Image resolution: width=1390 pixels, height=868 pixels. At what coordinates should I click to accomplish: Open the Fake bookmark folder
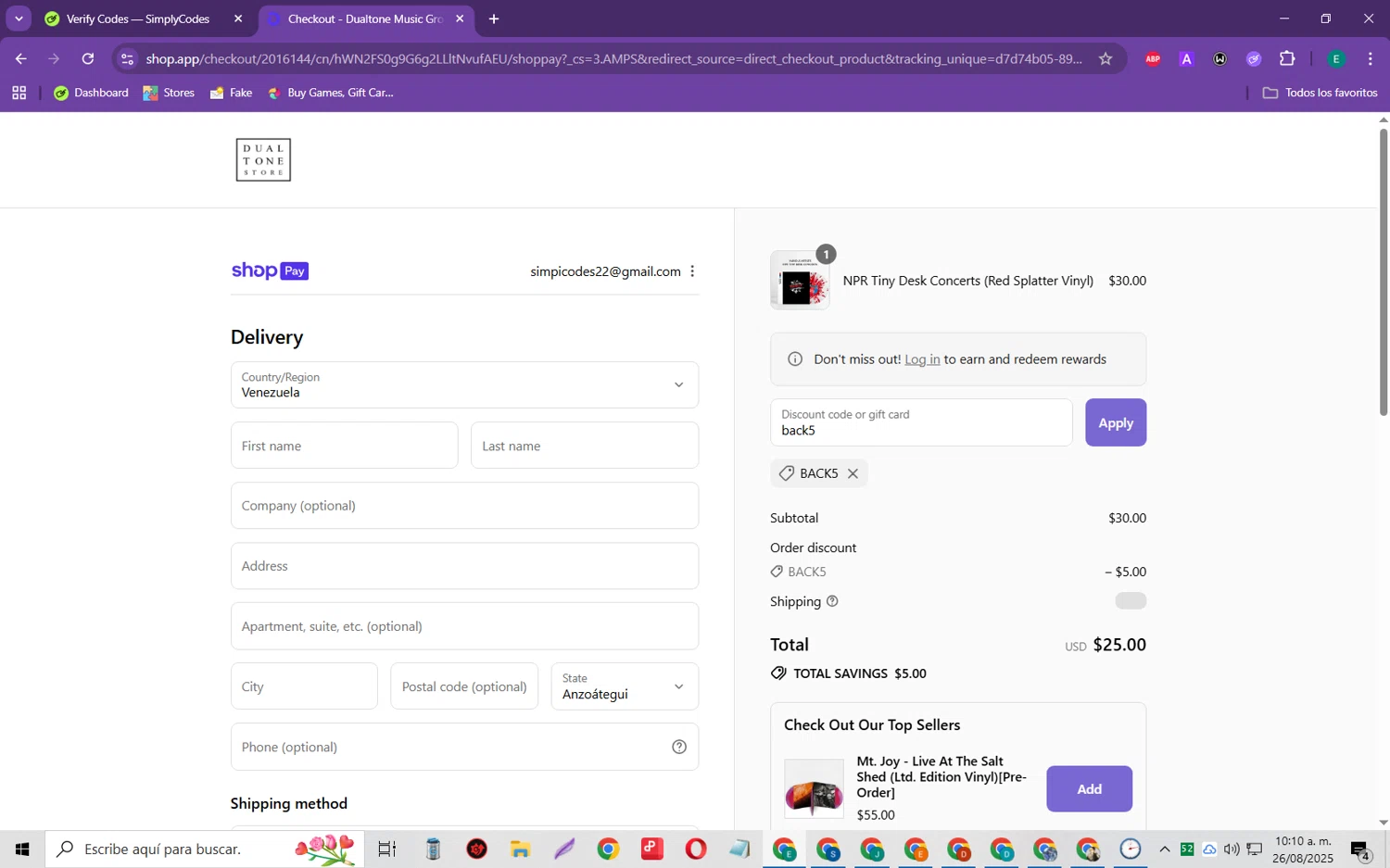pyautogui.click(x=232, y=93)
